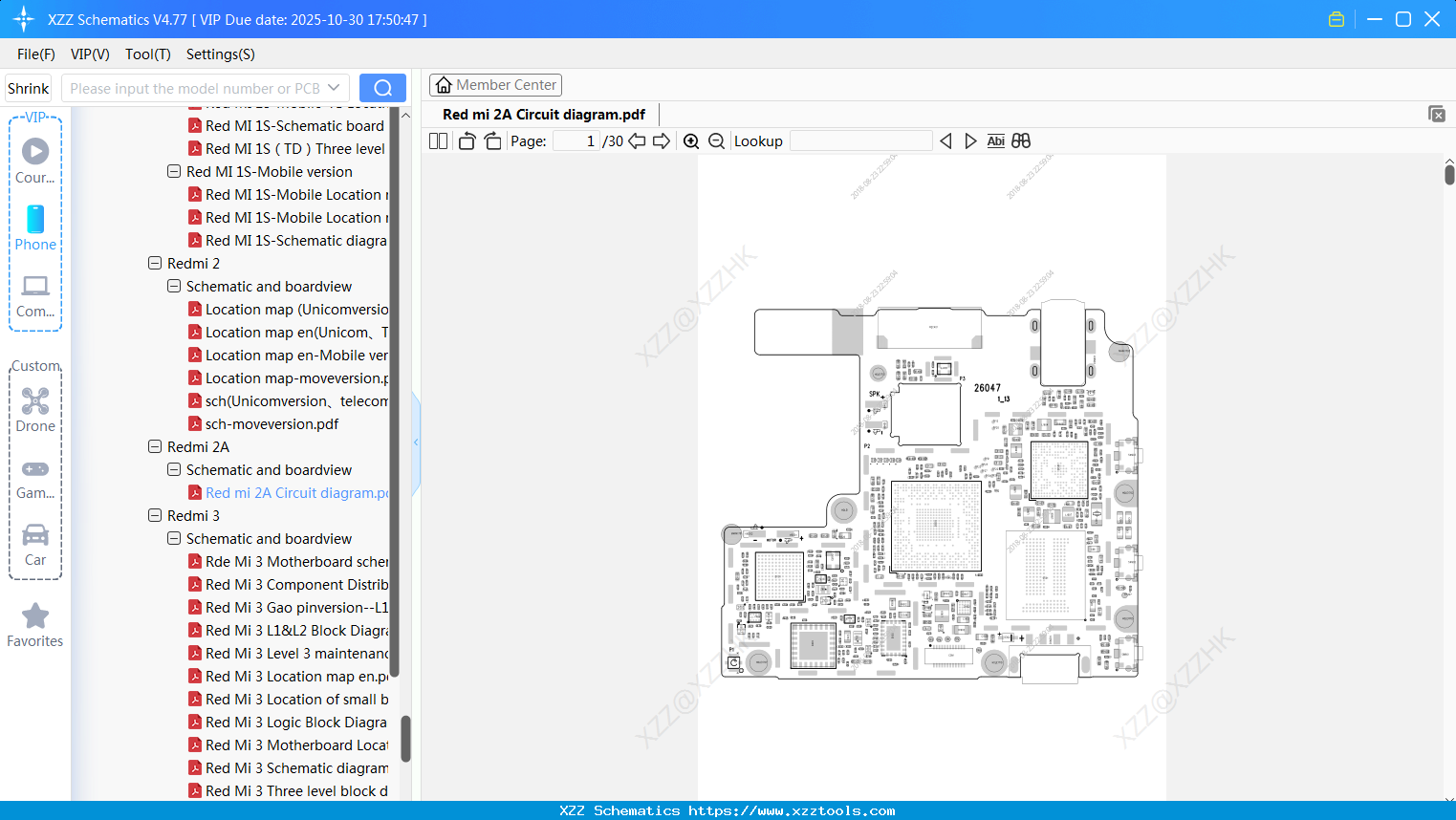
Task: Open binoculars search tool
Action: point(1021,140)
